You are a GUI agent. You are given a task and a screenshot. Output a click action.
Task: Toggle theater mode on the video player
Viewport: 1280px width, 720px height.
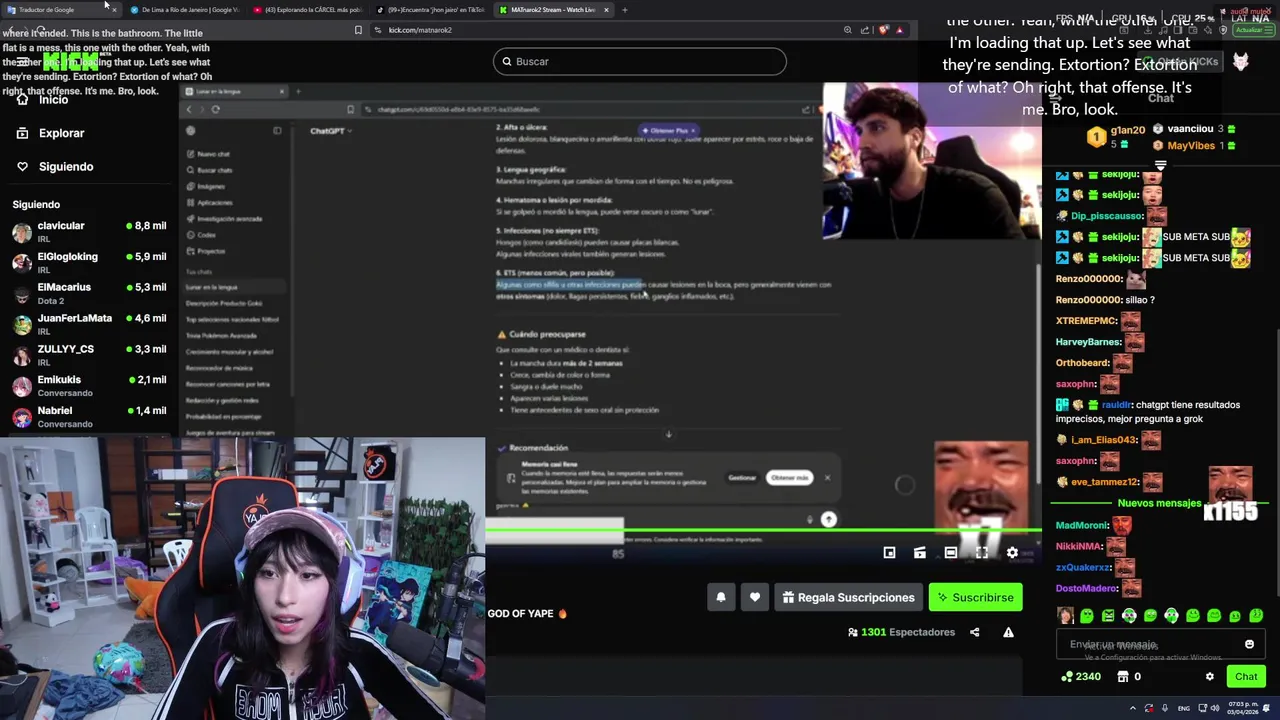951,553
